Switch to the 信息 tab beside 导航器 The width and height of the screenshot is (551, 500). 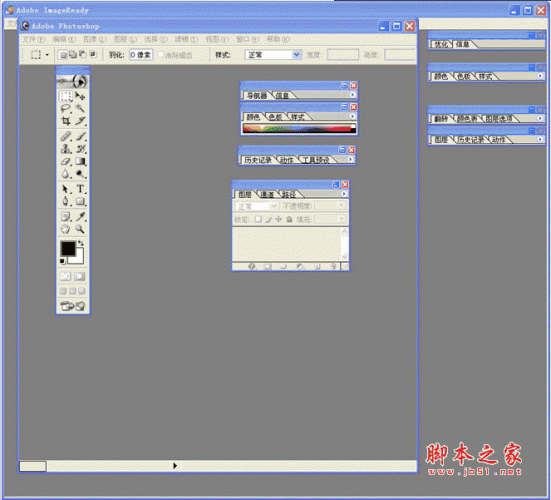point(282,95)
